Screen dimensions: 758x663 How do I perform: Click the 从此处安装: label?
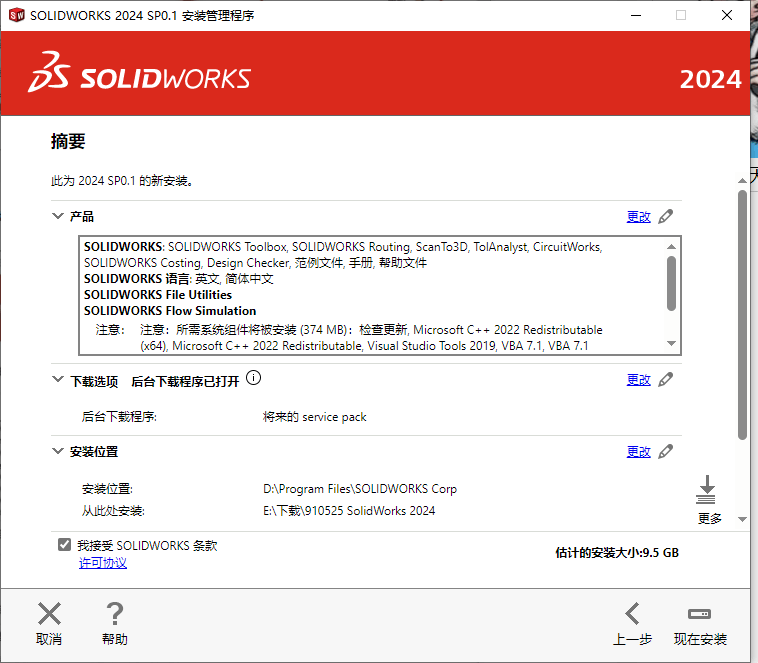(113, 511)
